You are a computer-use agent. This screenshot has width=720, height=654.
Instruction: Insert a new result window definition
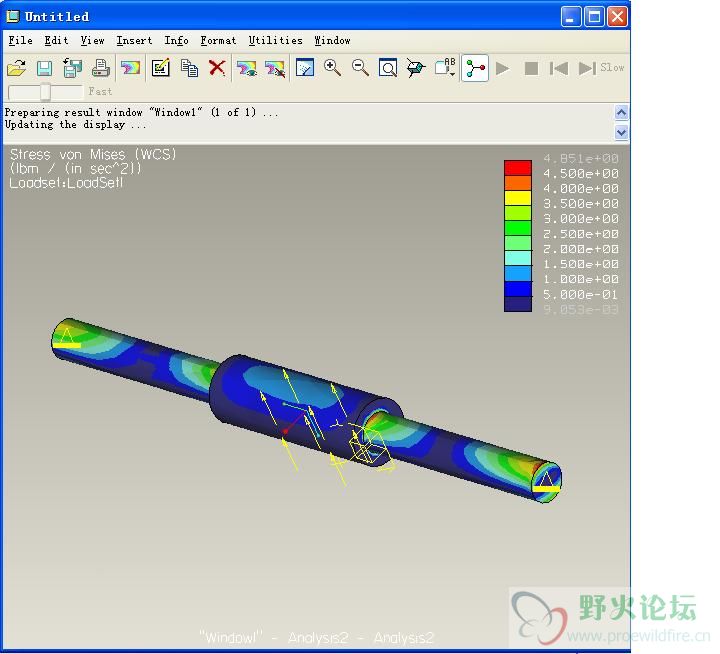[130, 68]
